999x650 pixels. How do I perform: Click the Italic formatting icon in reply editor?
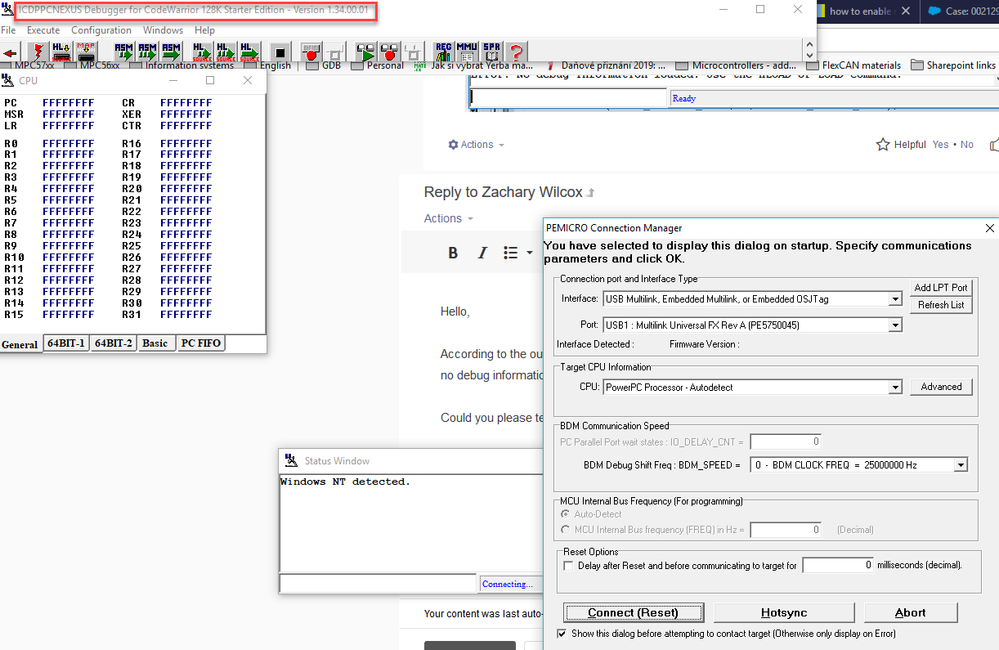click(482, 253)
